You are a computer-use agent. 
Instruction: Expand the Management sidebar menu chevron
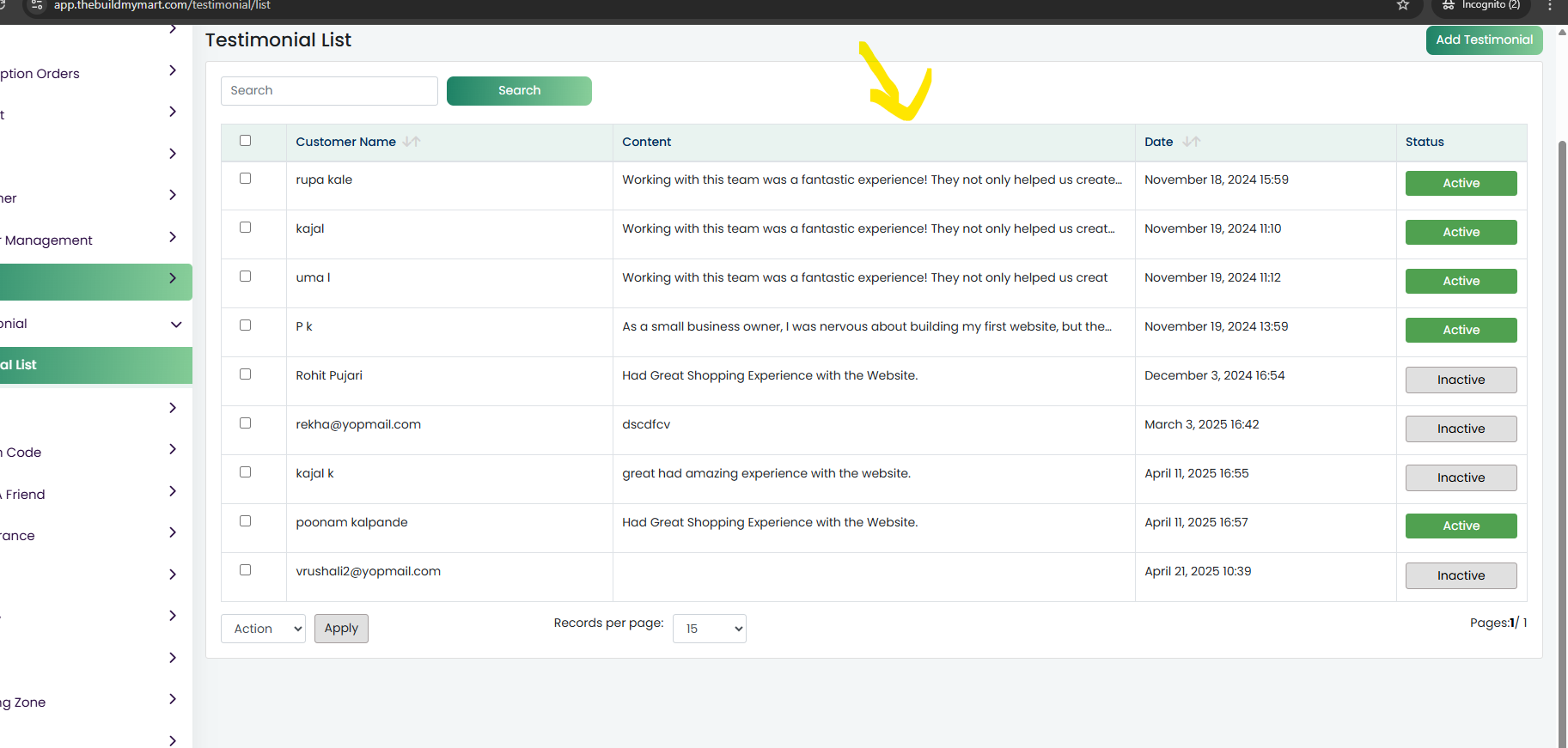pyautogui.click(x=173, y=237)
